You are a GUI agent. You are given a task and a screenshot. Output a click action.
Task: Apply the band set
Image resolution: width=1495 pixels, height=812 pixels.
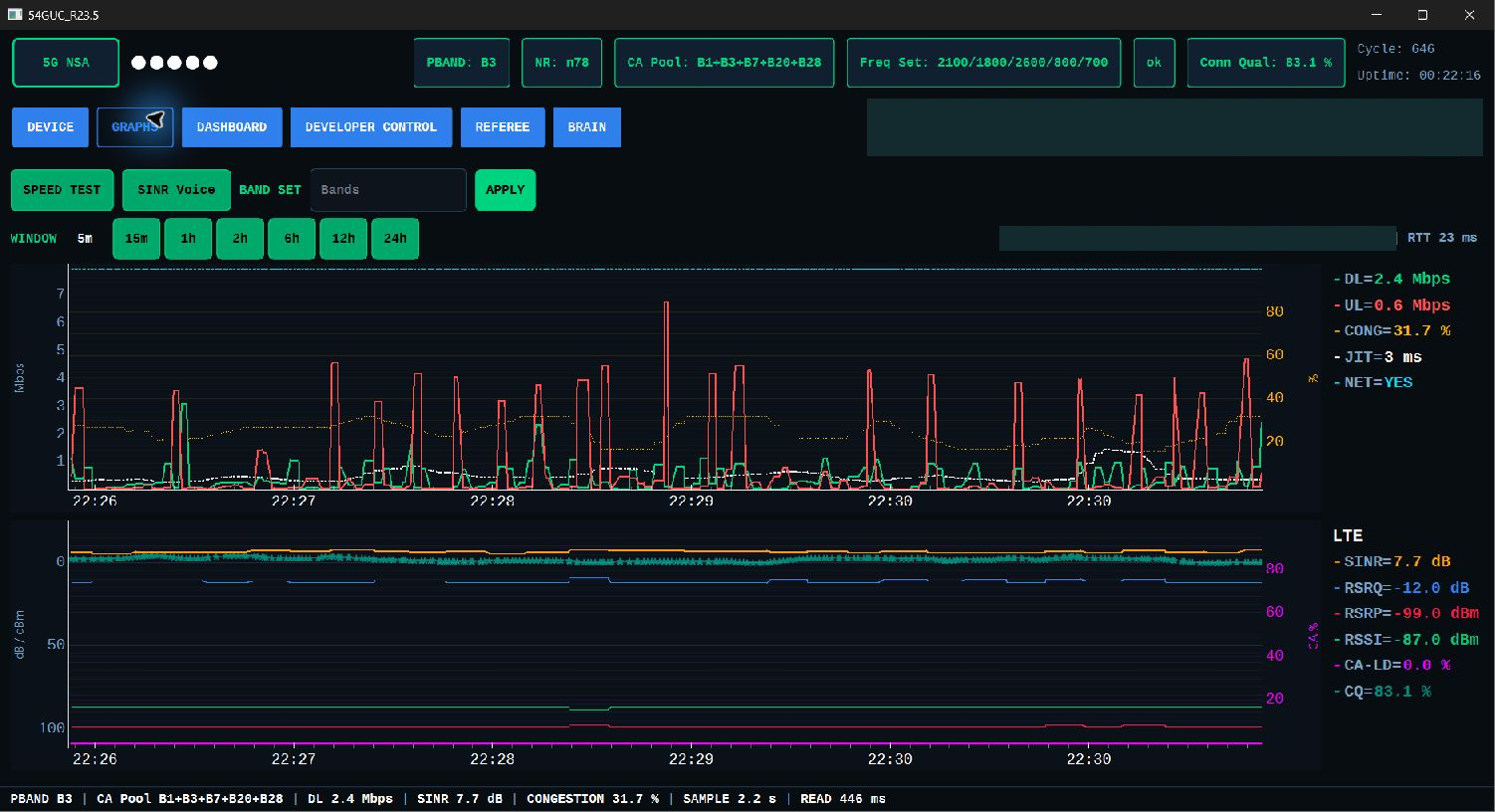click(506, 190)
